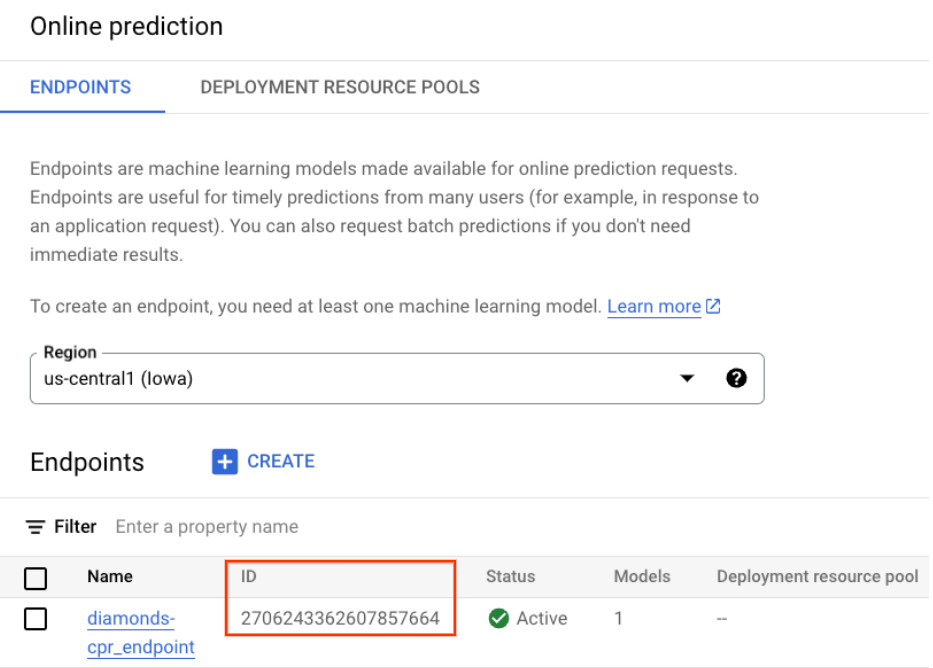Toggle the select-all checkbox in table header

(x=36, y=577)
